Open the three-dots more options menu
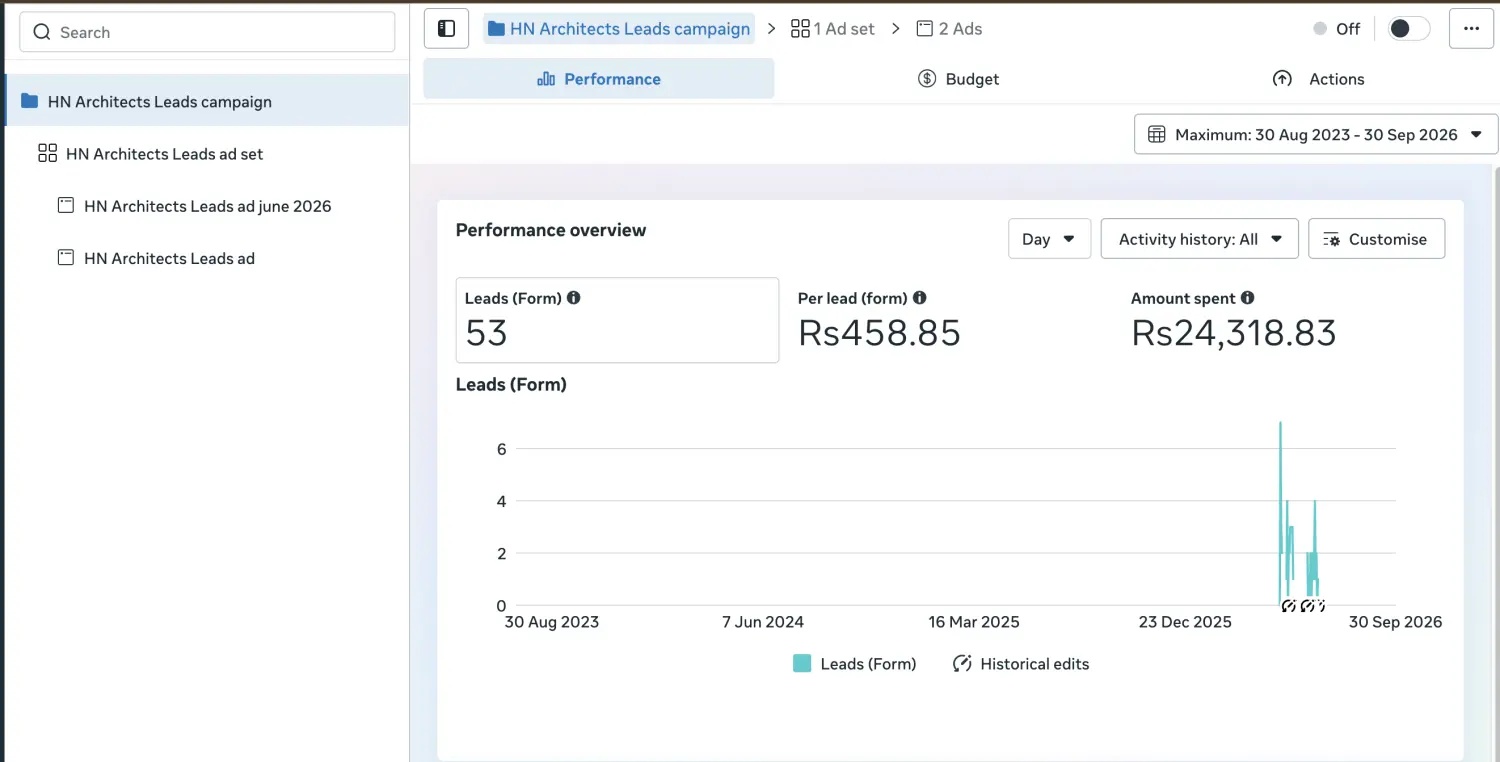The width and height of the screenshot is (1500, 762). tap(1471, 28)
